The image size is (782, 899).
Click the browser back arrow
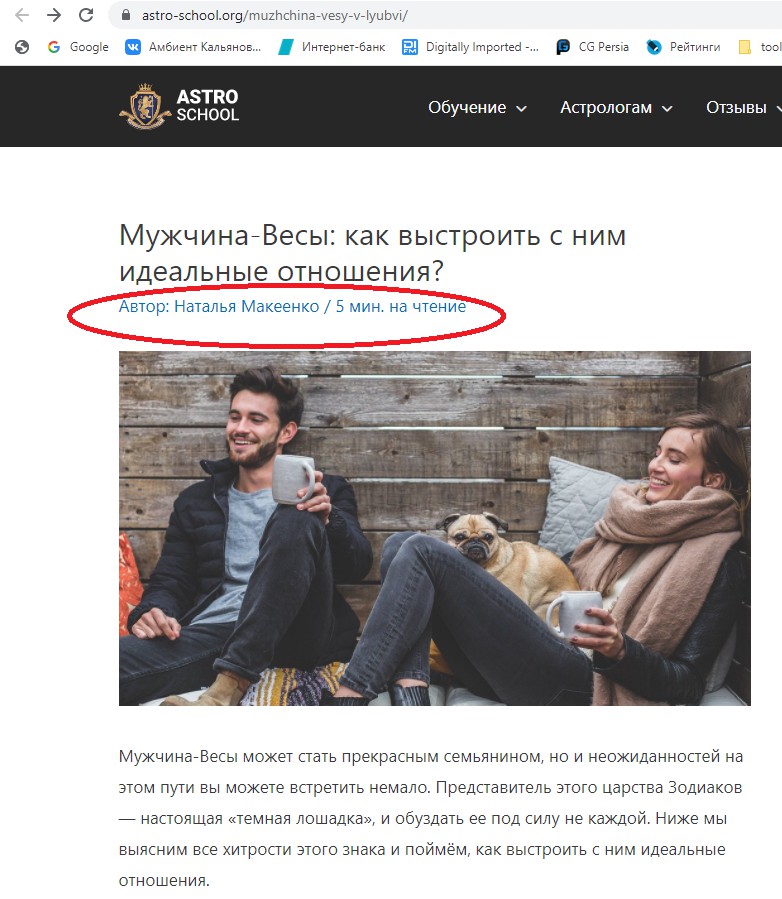pos(22,15)
